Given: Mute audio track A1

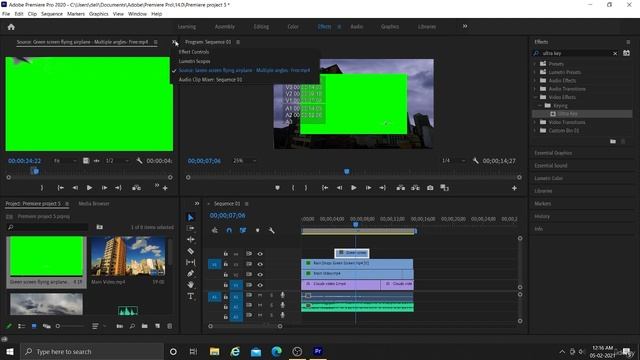Looking at the screenshot, I should tap(260, 295).
